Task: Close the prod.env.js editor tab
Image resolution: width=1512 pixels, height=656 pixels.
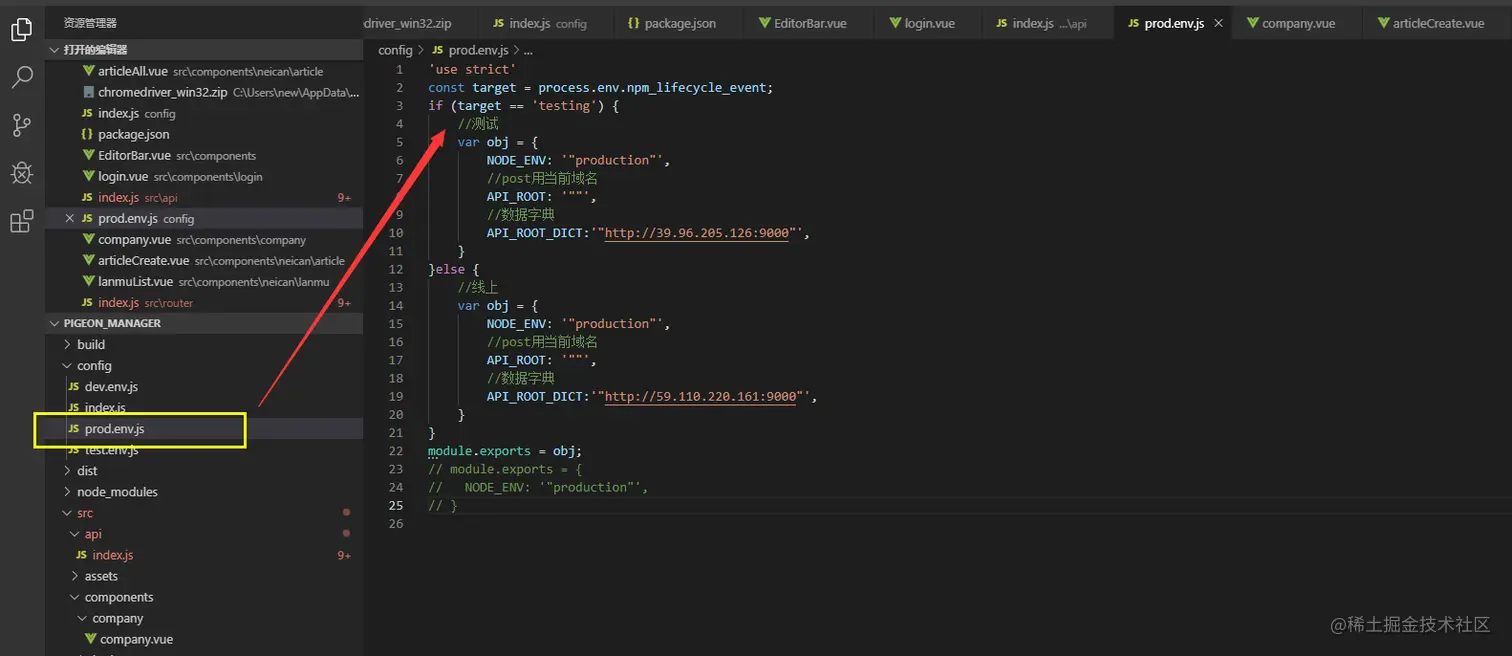Action: (1218, 23)
